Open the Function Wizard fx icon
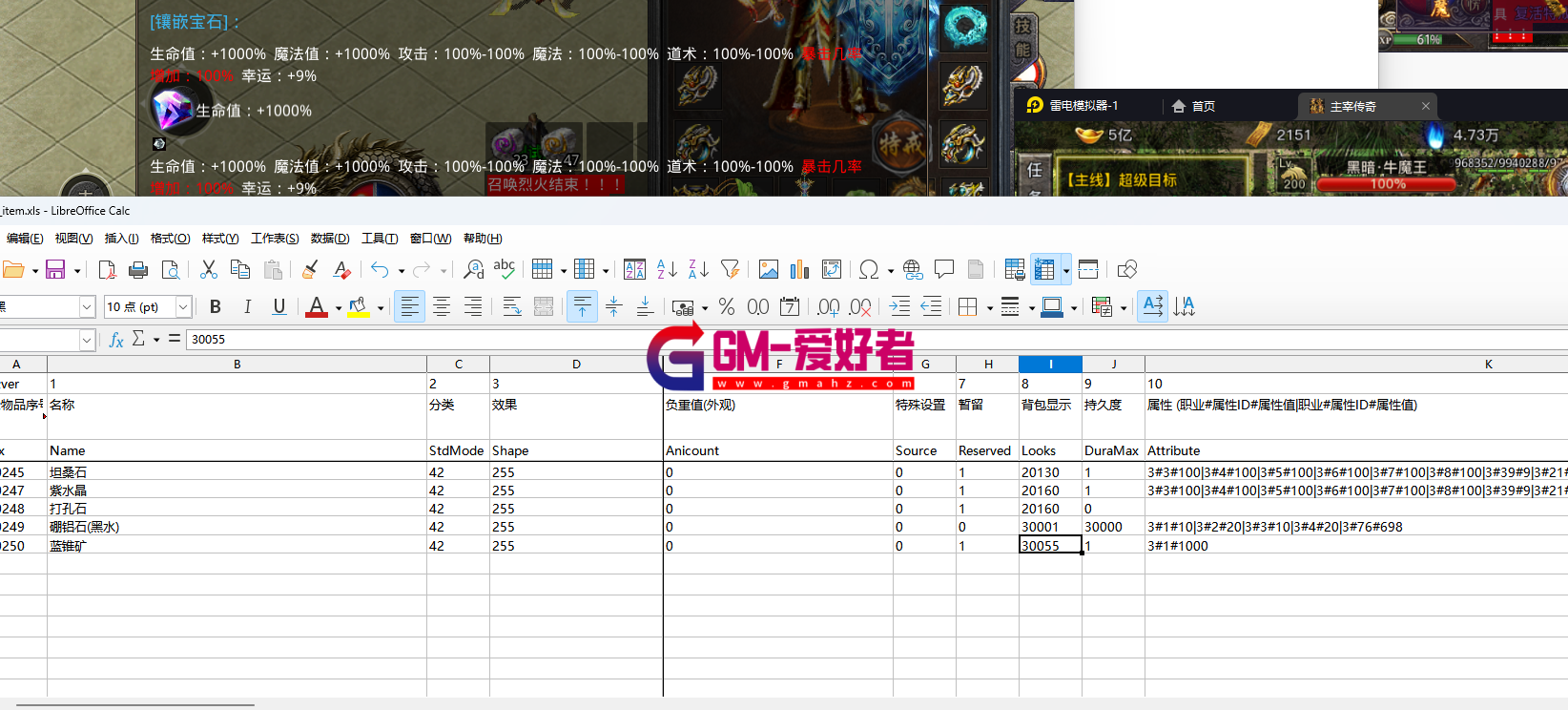 [116, 340]
